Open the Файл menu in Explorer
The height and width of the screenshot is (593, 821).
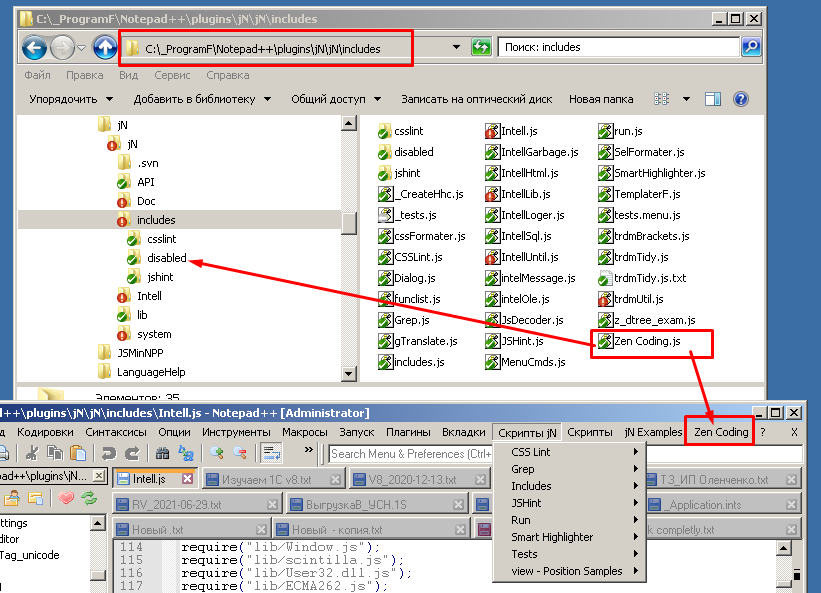37,75
